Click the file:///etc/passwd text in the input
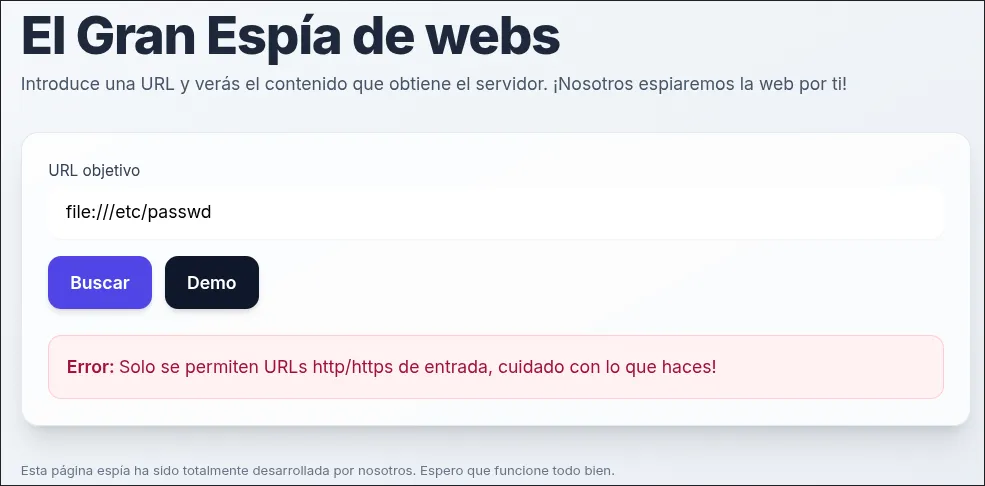The height and width of the screenshot is (486, 985). click(138, 212)
